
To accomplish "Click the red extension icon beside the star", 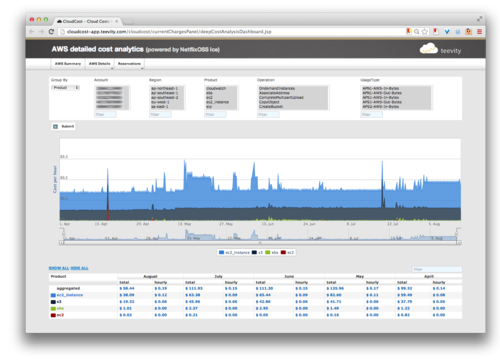I will [x=436, y=32].
